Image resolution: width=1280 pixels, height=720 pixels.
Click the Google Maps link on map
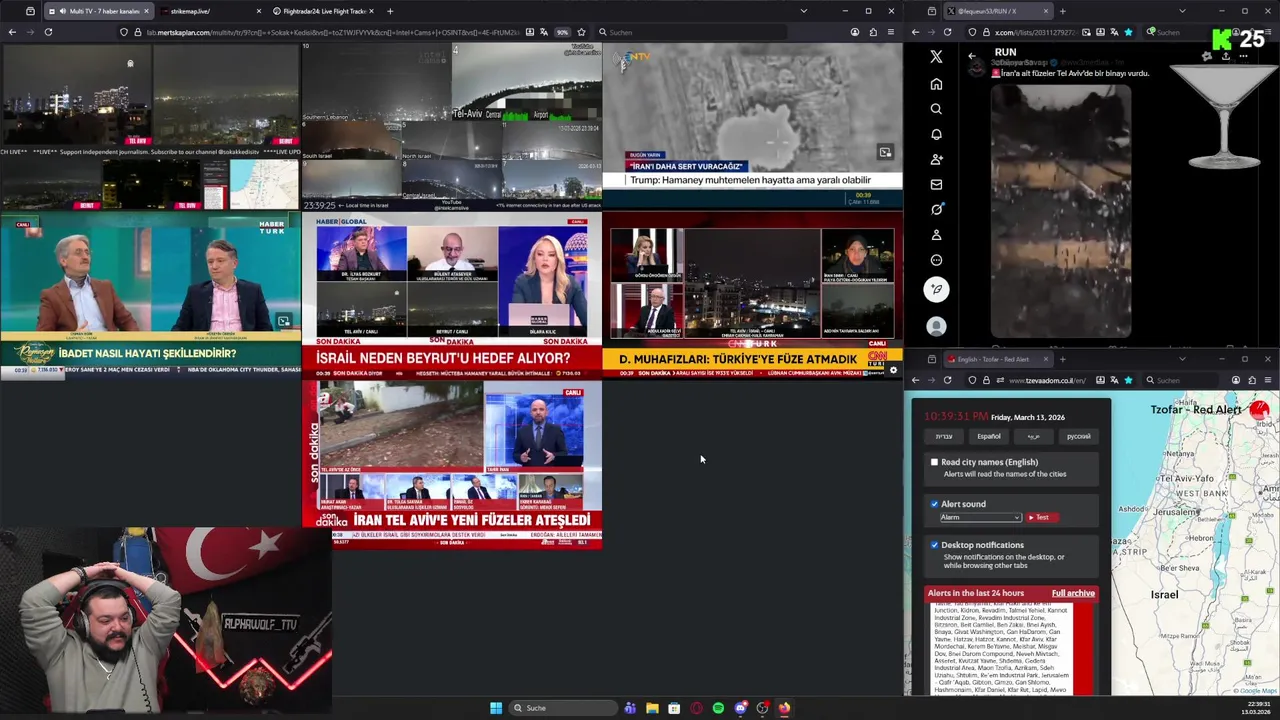click(x=1257, y=690)
